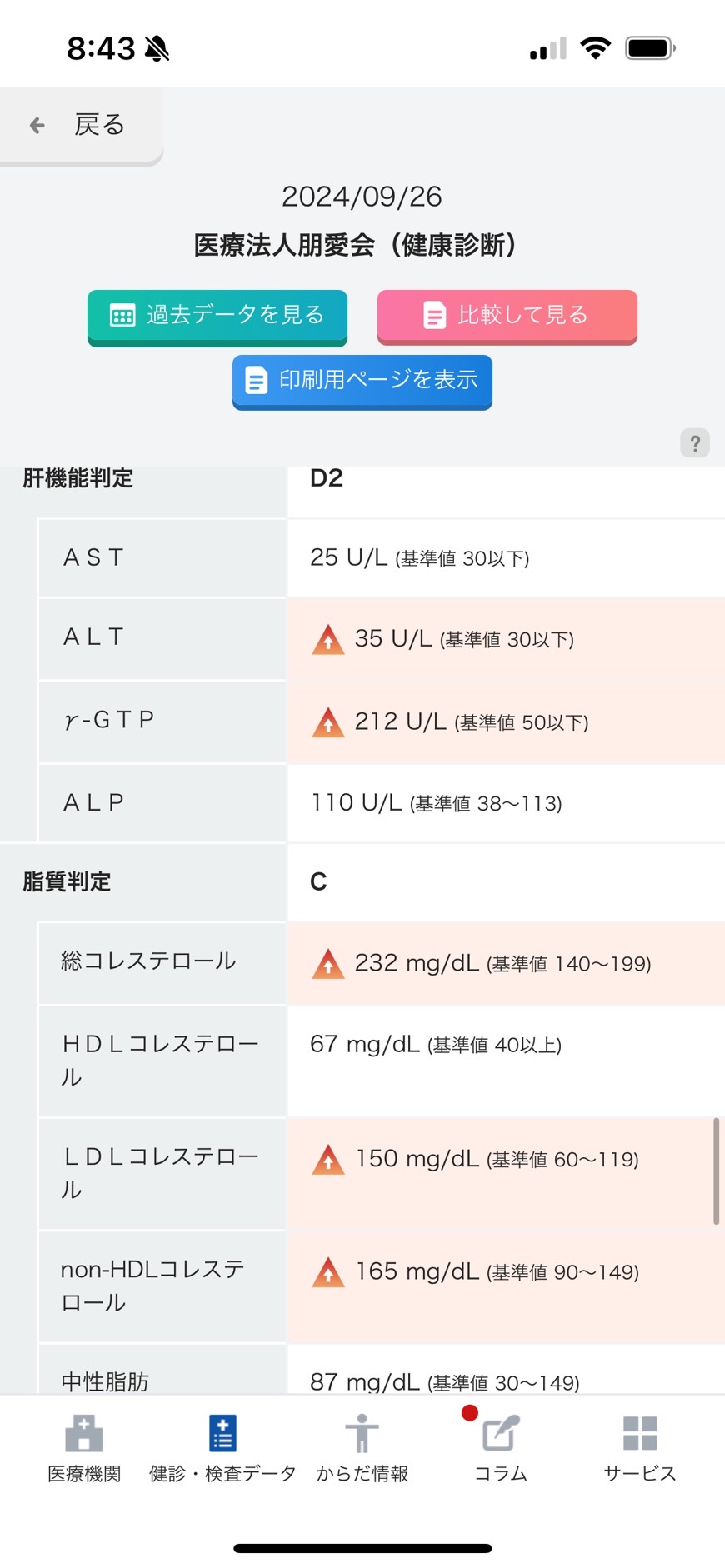The image size is (725, 1568).
Task: Tap the non-HDLコレステロール row label
Action: click(153, 1286)
